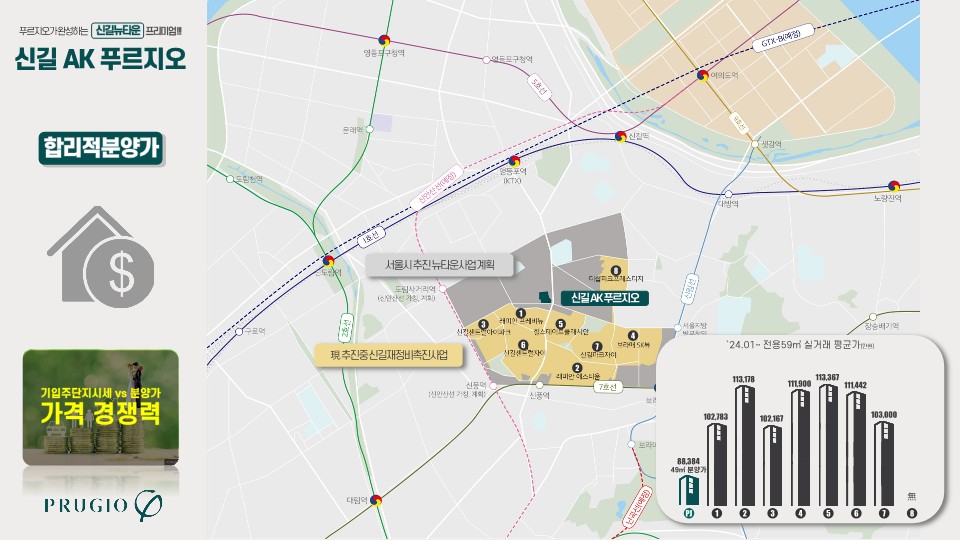Click map marker 7 at 신길파크자이
960x540 pixels.
point(597,347)
